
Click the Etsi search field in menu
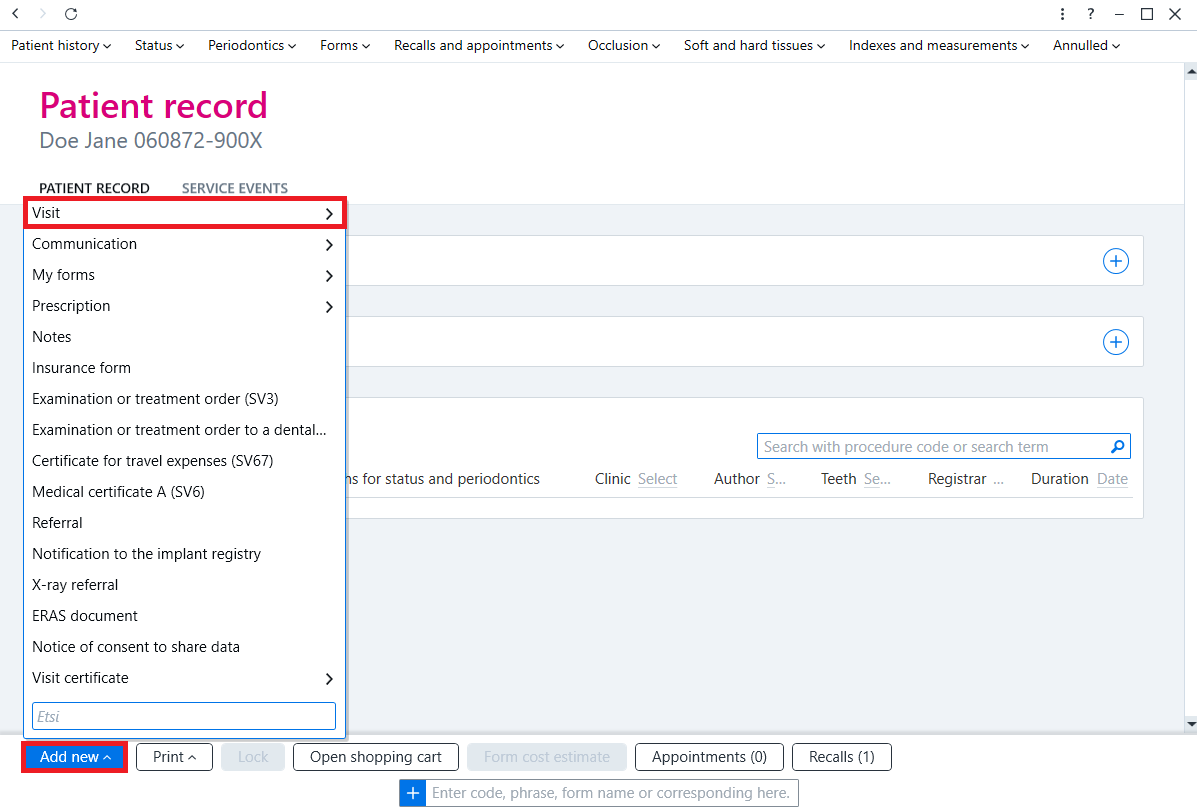tap(184, 716)
